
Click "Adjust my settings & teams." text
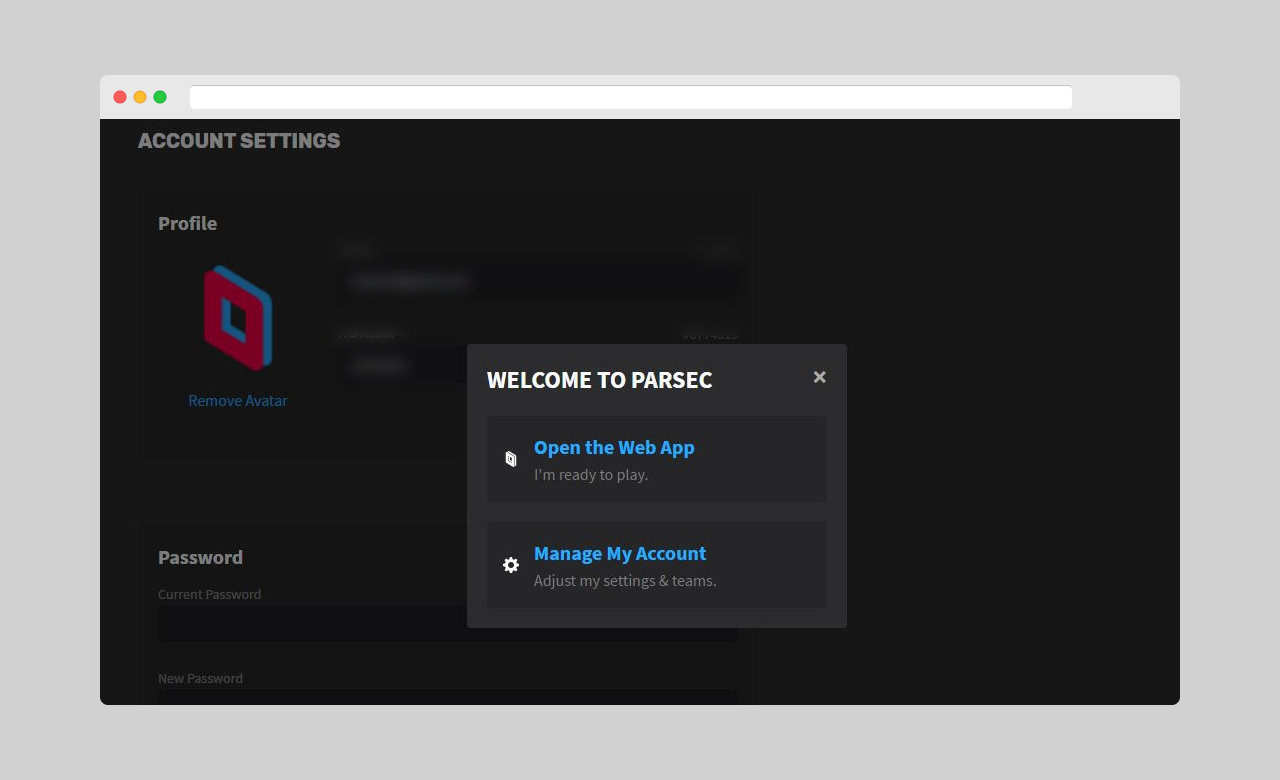pos(625,581)
